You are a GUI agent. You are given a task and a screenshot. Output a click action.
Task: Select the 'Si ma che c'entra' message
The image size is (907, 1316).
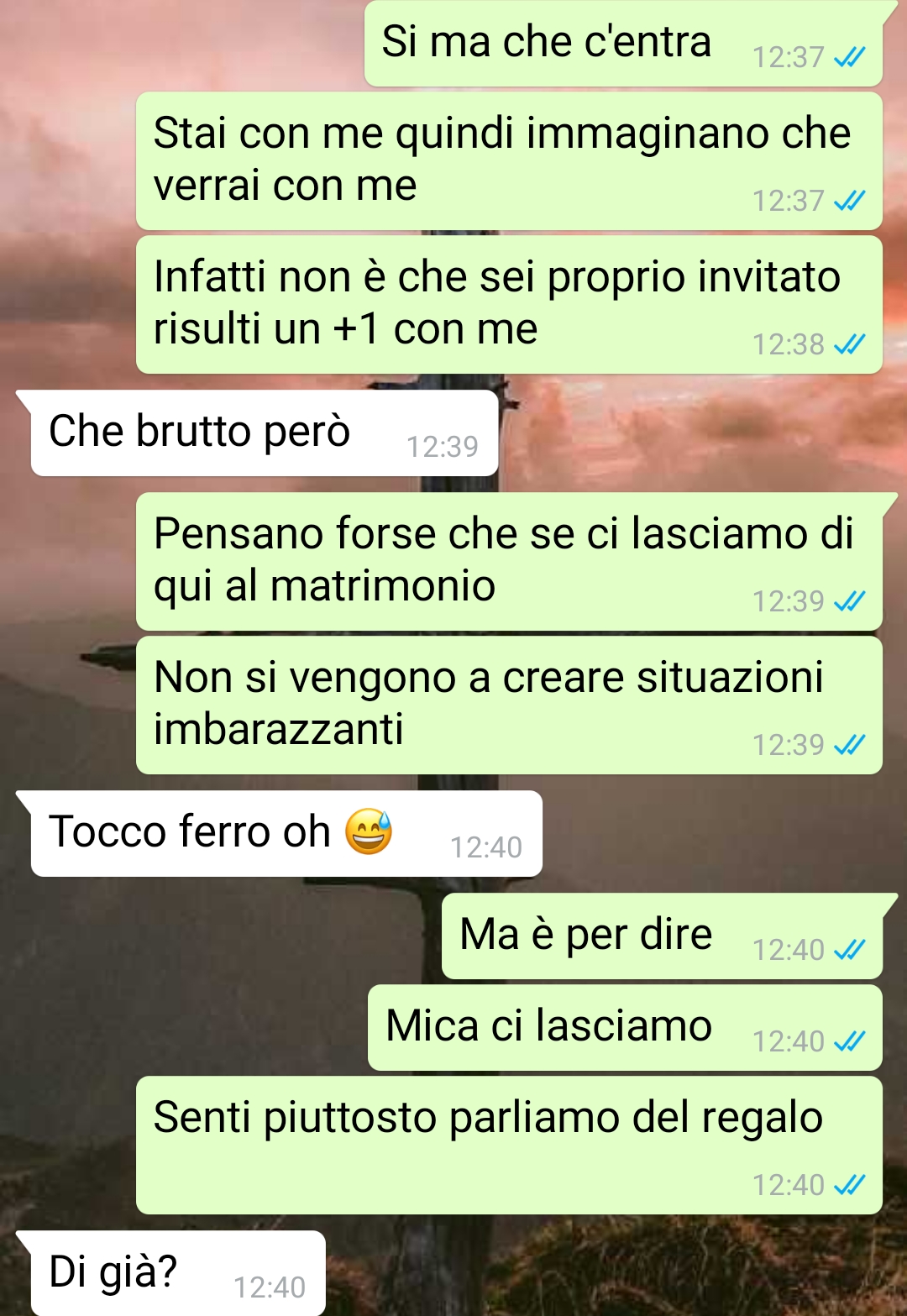click(x=623, y=44)
